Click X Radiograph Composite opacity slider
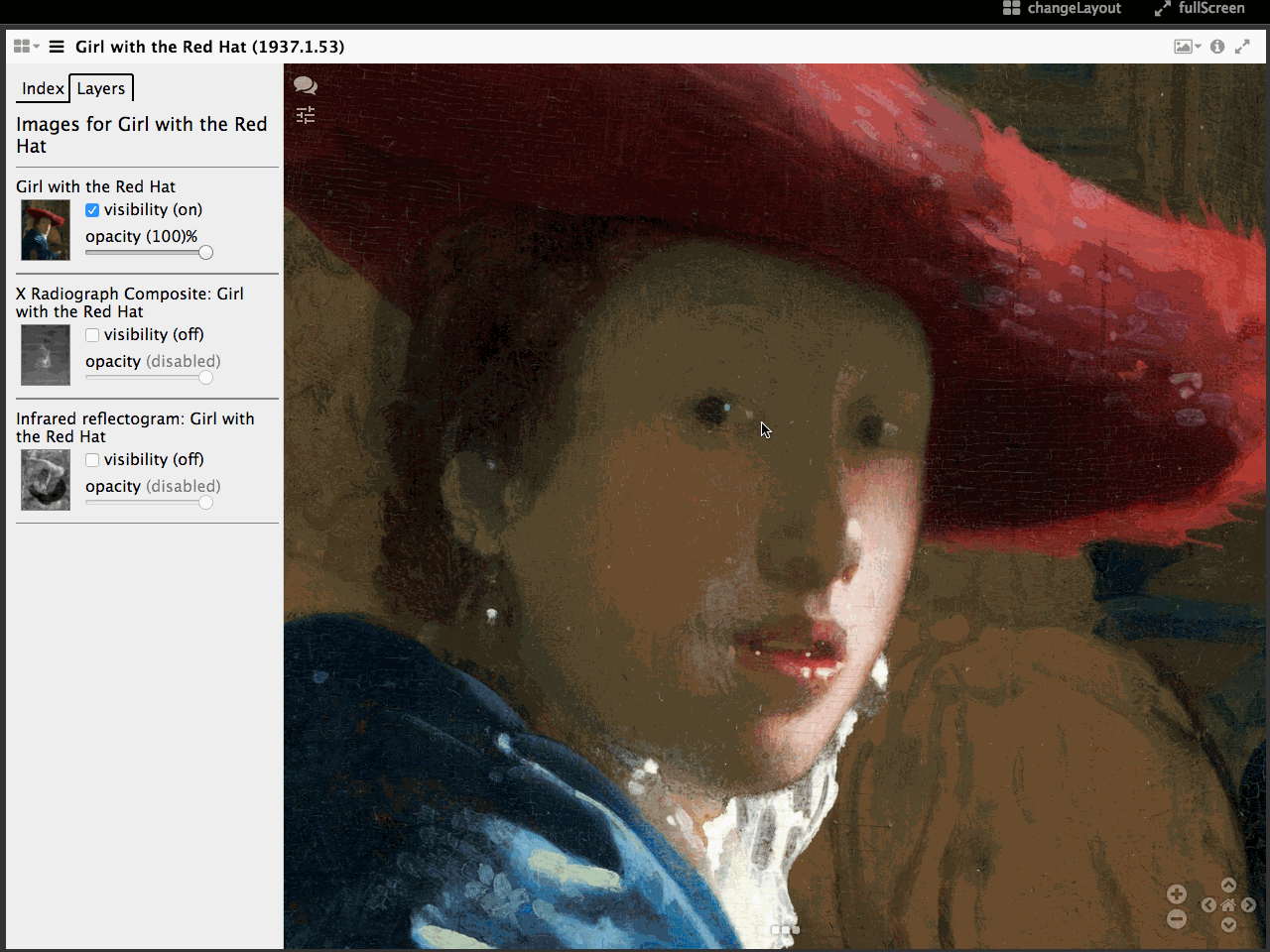 pyautogui.click(x=149, y=378)
